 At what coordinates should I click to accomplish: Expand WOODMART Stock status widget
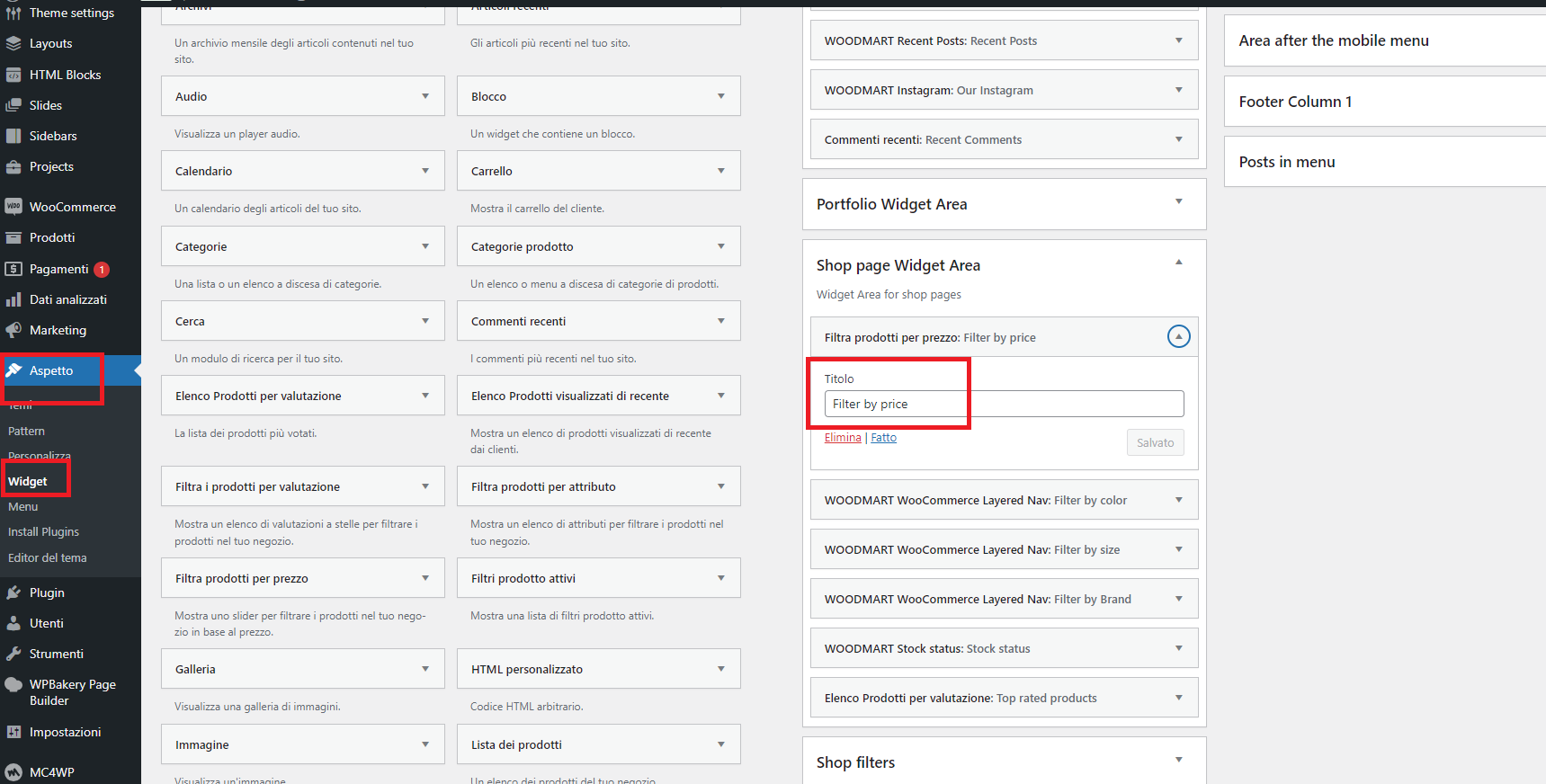click(x=1179, y=648)
